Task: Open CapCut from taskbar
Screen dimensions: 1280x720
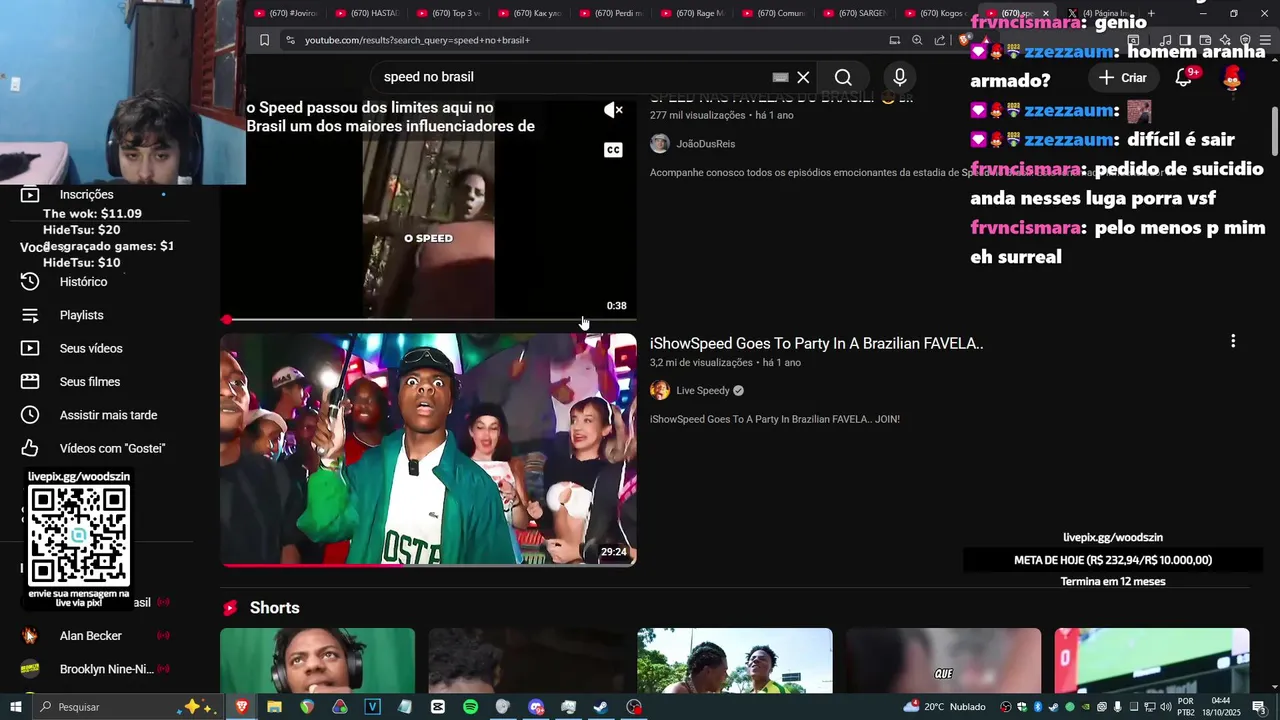Action: click(x=437, y=707)
